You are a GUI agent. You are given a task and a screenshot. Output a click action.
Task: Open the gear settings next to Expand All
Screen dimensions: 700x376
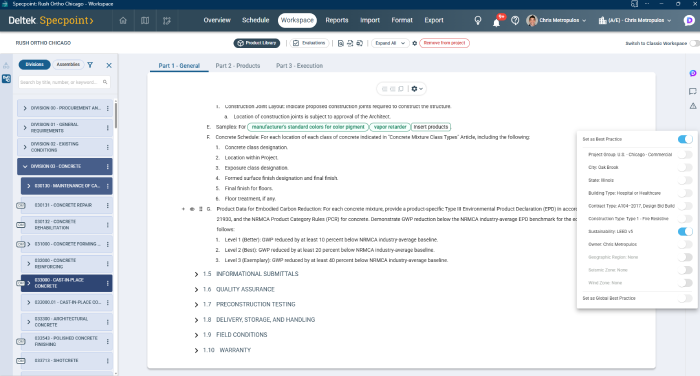414,43
